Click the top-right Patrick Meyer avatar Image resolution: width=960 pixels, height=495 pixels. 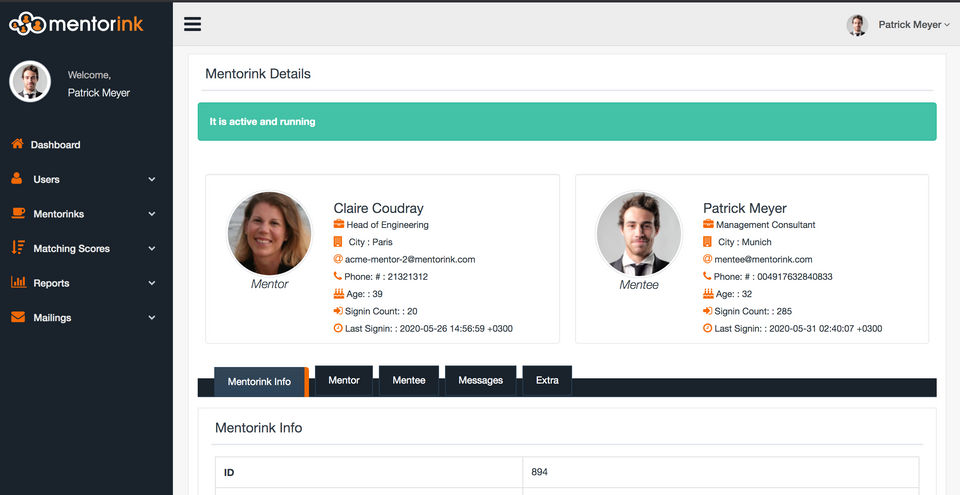click(857, 25)
